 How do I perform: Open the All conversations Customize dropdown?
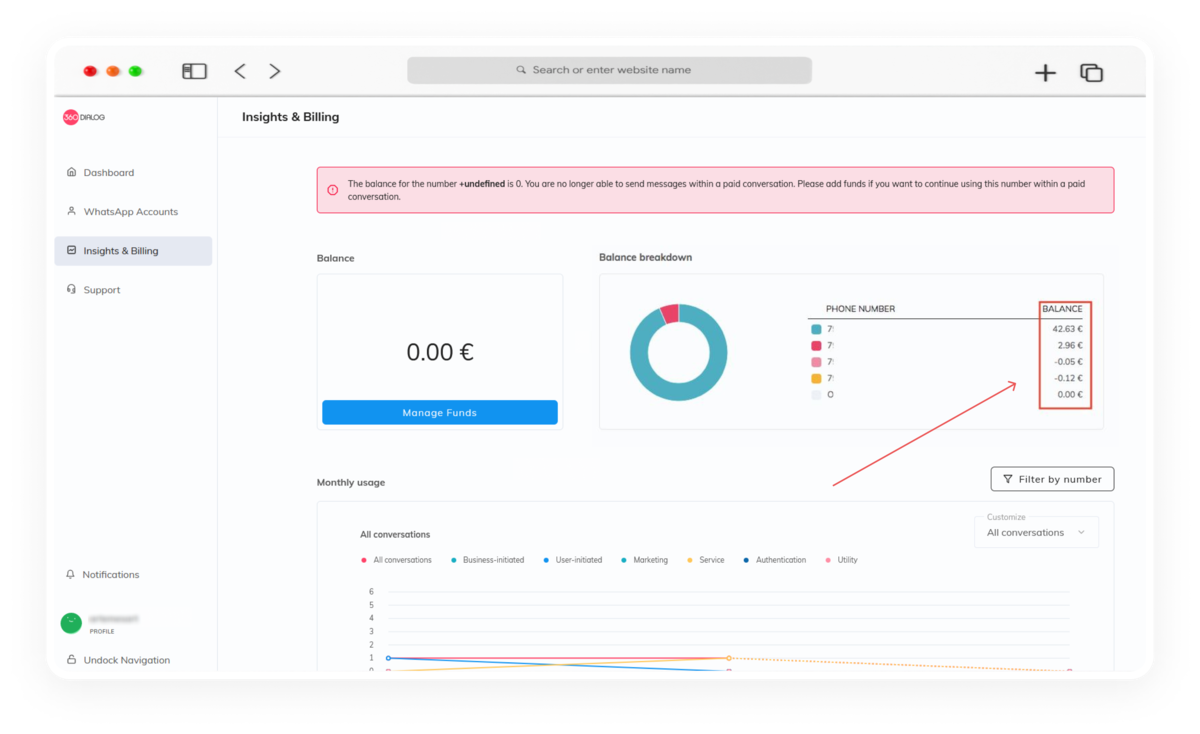pyautogui.click(x=1036, y=532)
